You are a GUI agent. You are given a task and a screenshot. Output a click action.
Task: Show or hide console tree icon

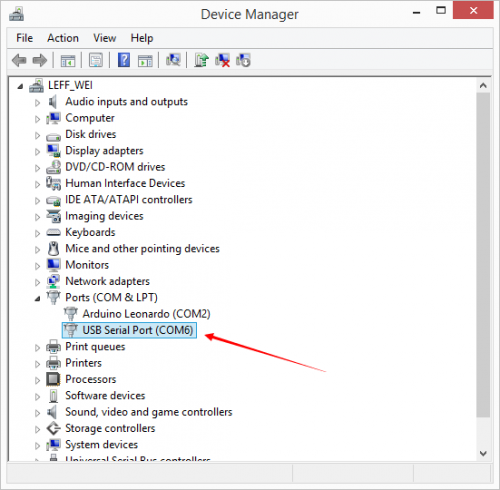(x=68, y=61)
